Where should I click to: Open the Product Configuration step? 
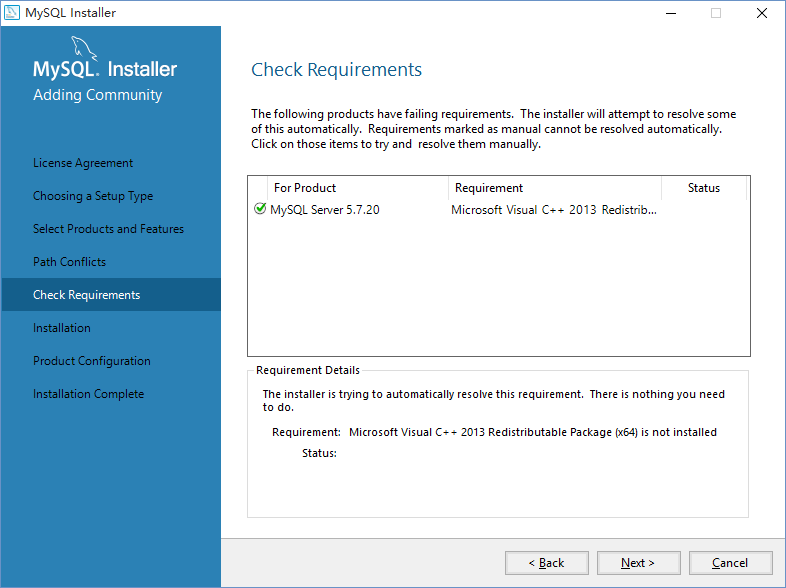tap(91, 361)
